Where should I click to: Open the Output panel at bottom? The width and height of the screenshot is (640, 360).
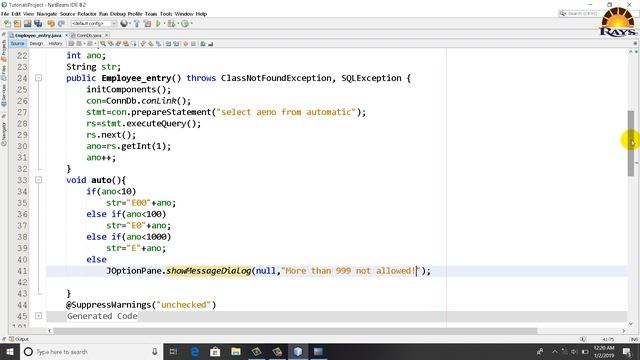(19, 339)
